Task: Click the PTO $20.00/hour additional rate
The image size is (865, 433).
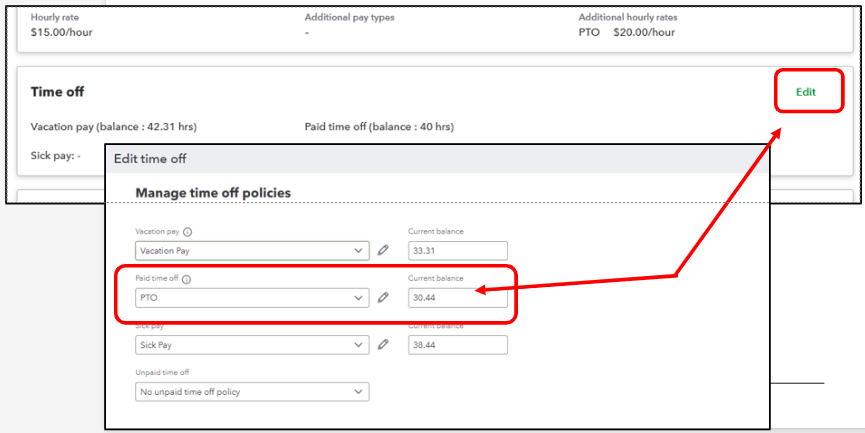Action: click(x=626, y=33)
